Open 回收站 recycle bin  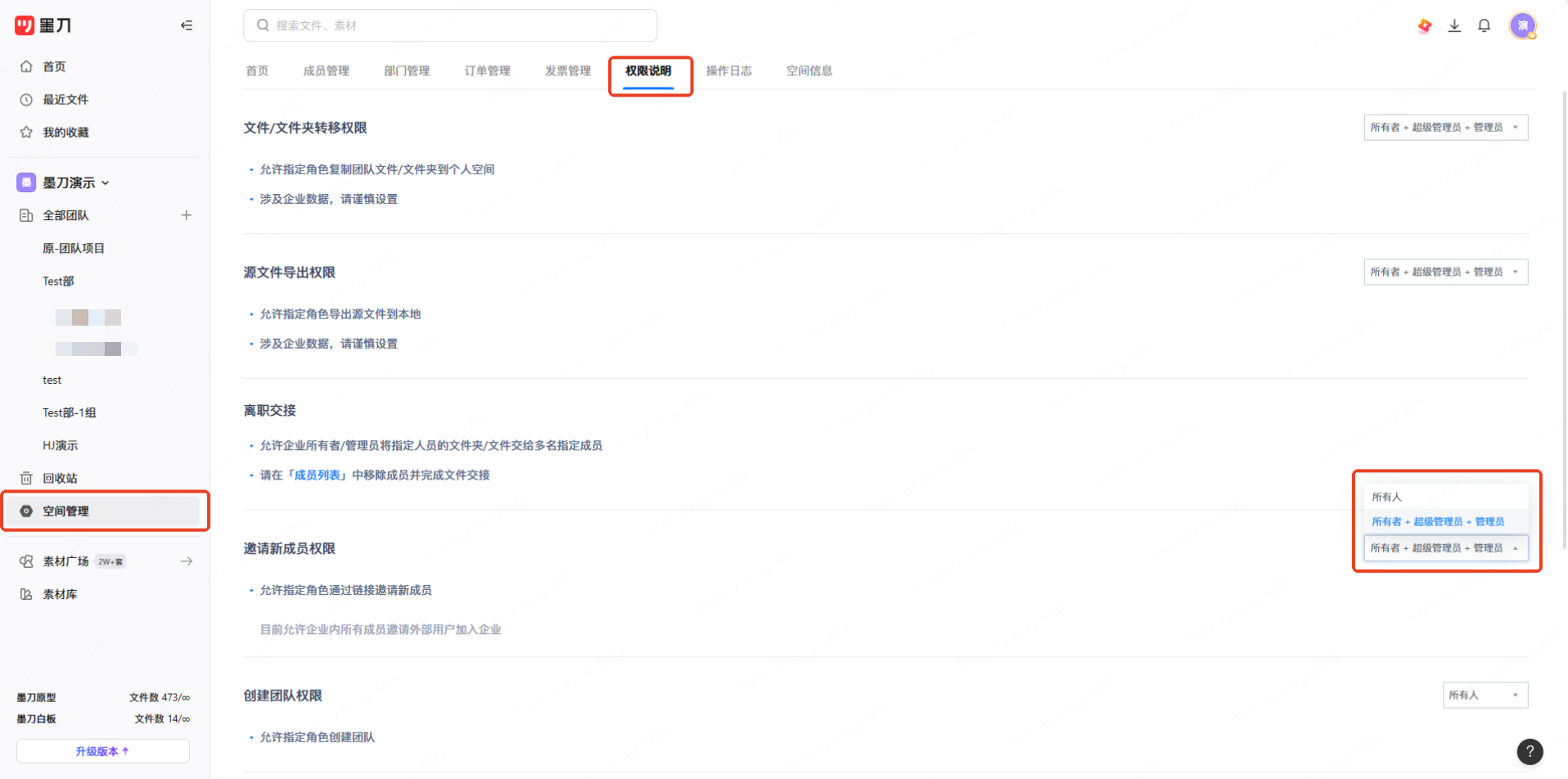(x=60, y=478)
